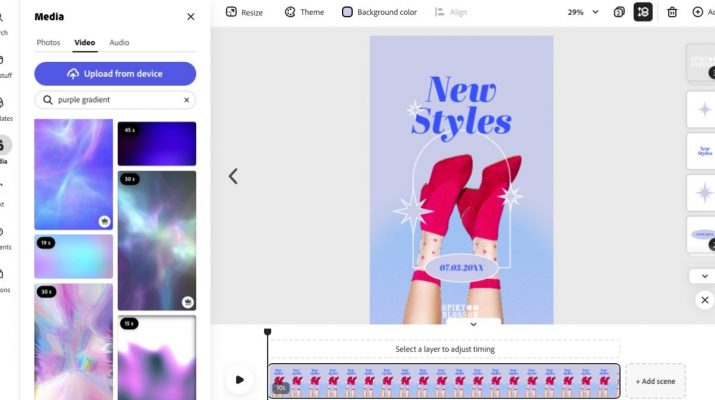
Task: Open the Media sidebar item
Action: point(5,151)
